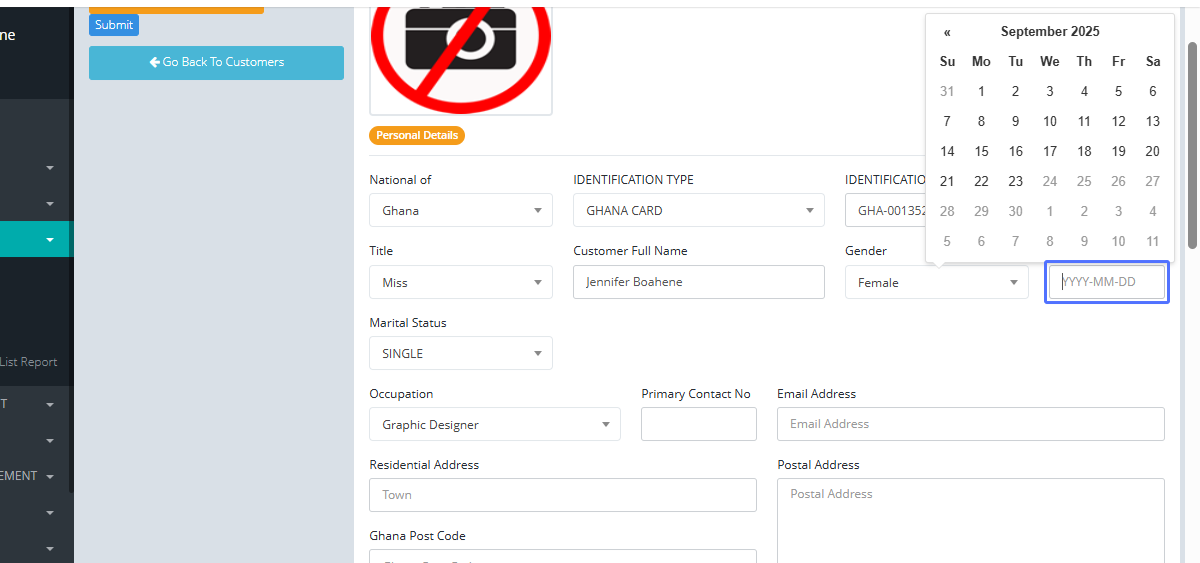The height and width of the screenshot is (563, 1200).
Task: Pick September 23 in the date picker
Action: click(1015, 182)
